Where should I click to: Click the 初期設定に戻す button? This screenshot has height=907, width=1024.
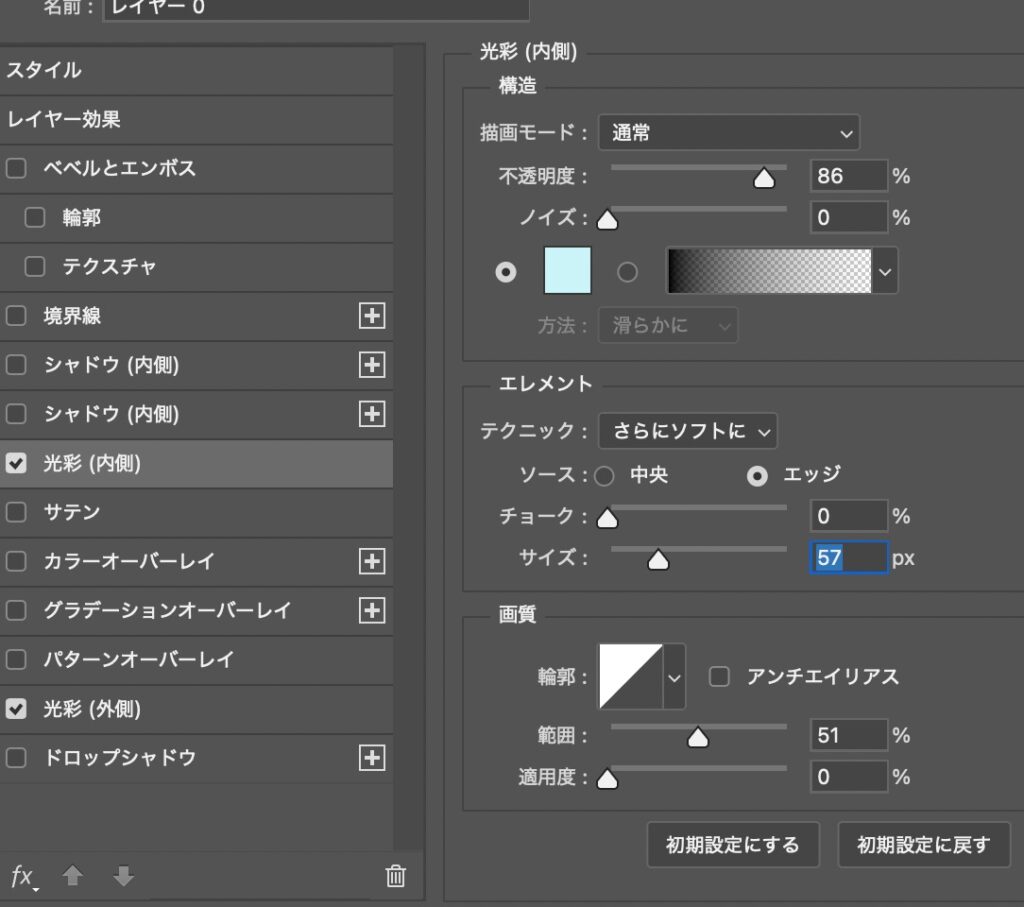tap(923, 845)
